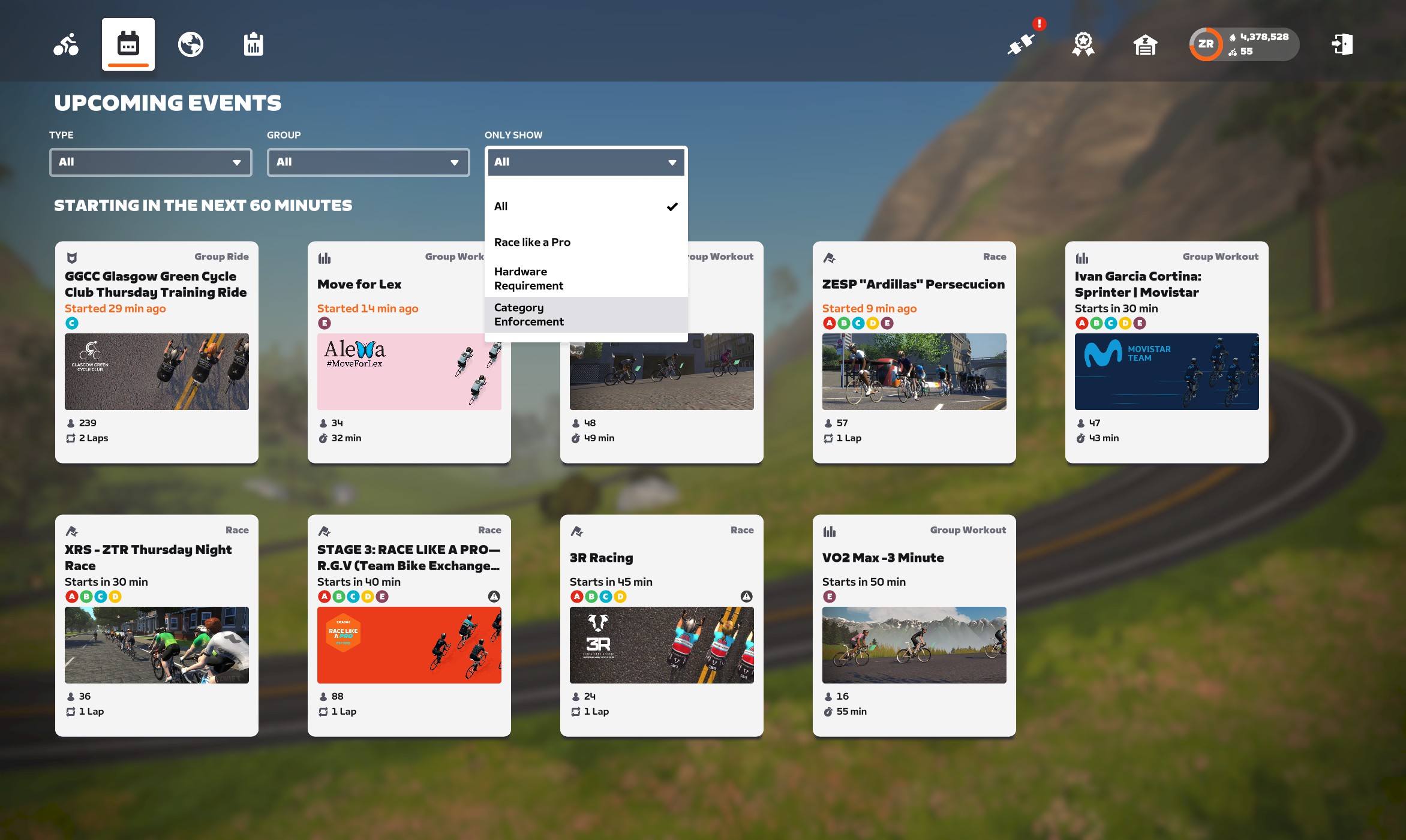Open the ride home bike icon
The width and height of the screenshot is (1406, 840).
click(x=66, y=44)
